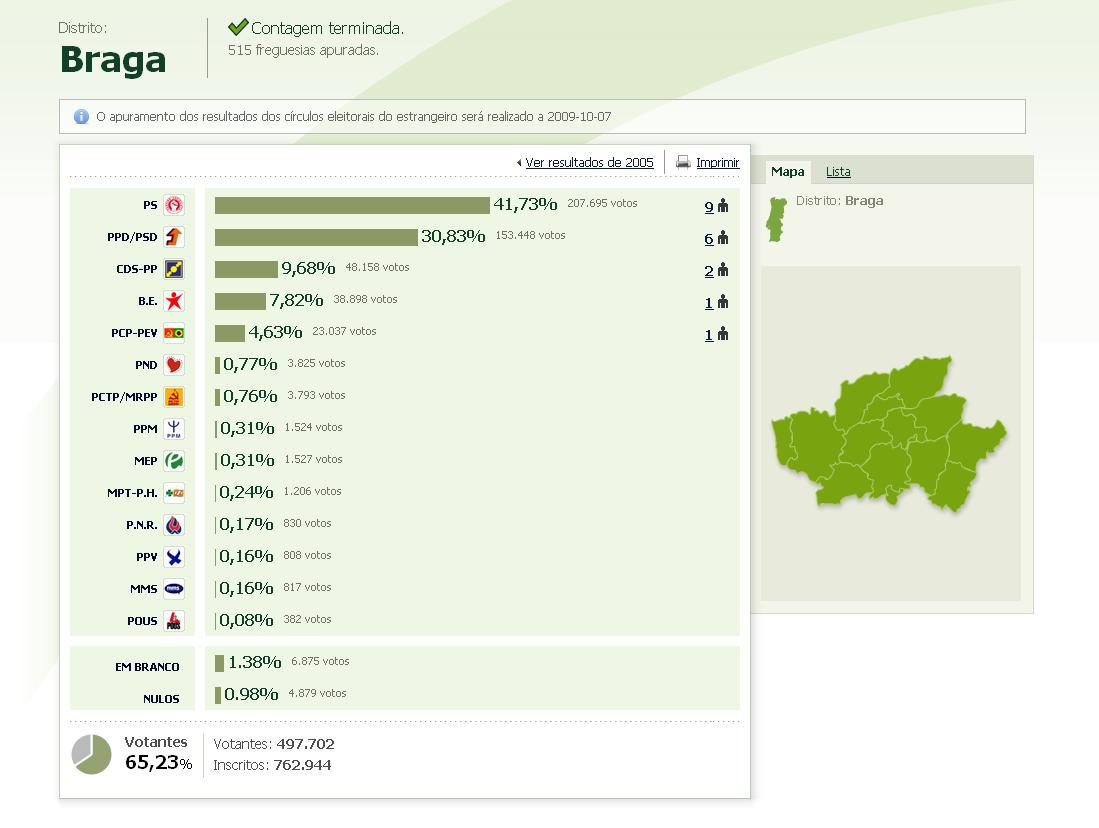
Task: Click the green checkmark by Contagem terminada
Action: (238, 27)
